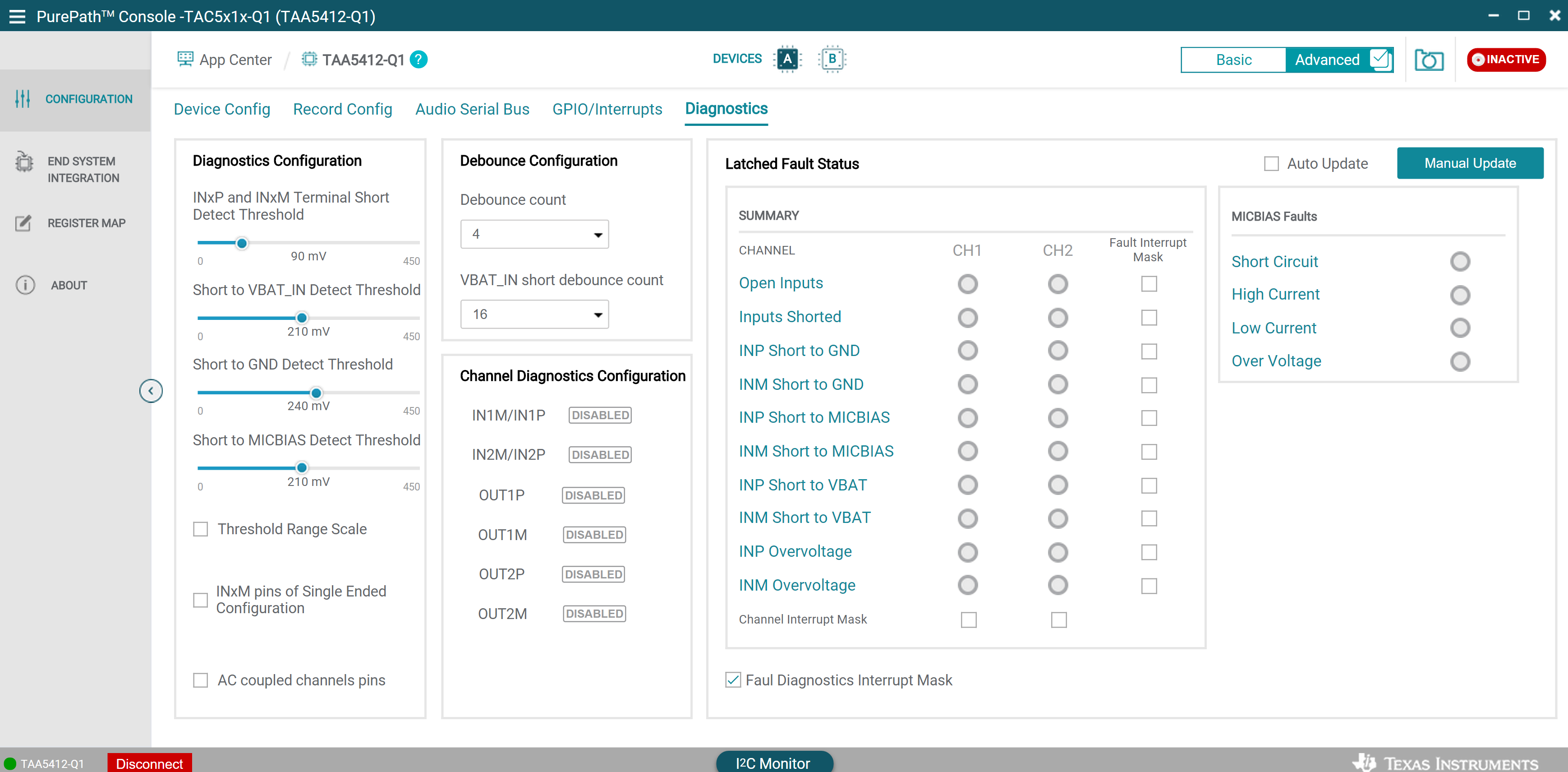This screenshot has width=1568, height=772.
Task: Click CH2 INM Overvoltage fault indicator
Action: (x=1058, y=585)
